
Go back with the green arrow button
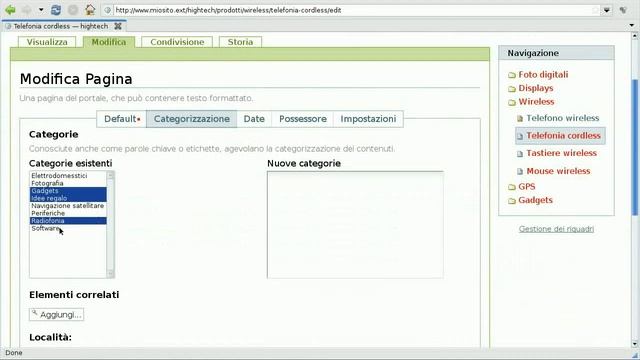[10, 10]
